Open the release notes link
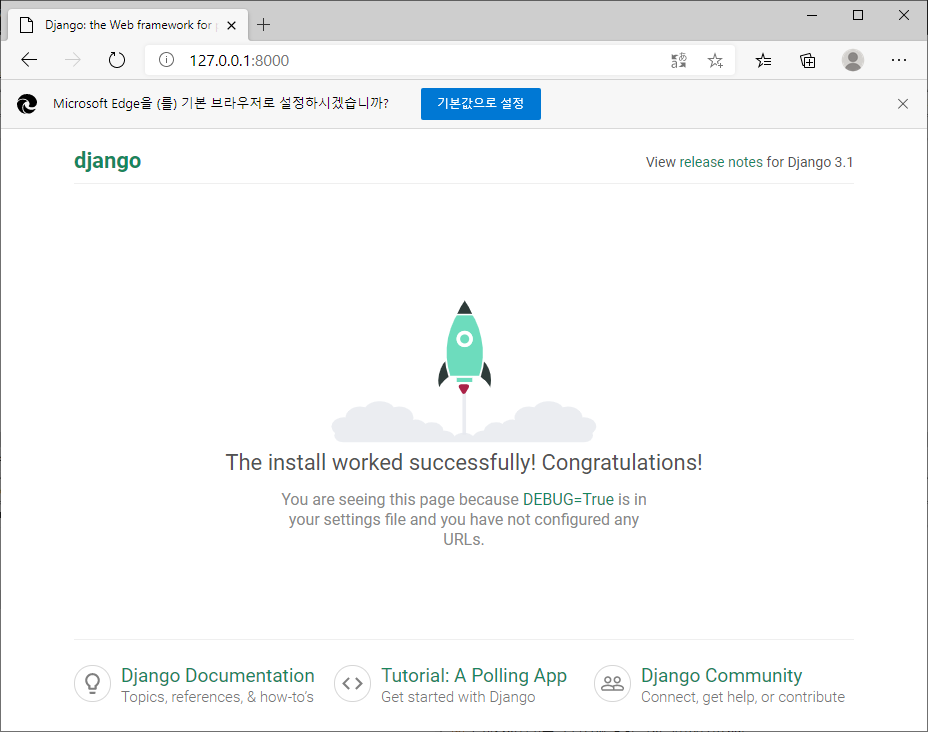 [x=721, y=162]
